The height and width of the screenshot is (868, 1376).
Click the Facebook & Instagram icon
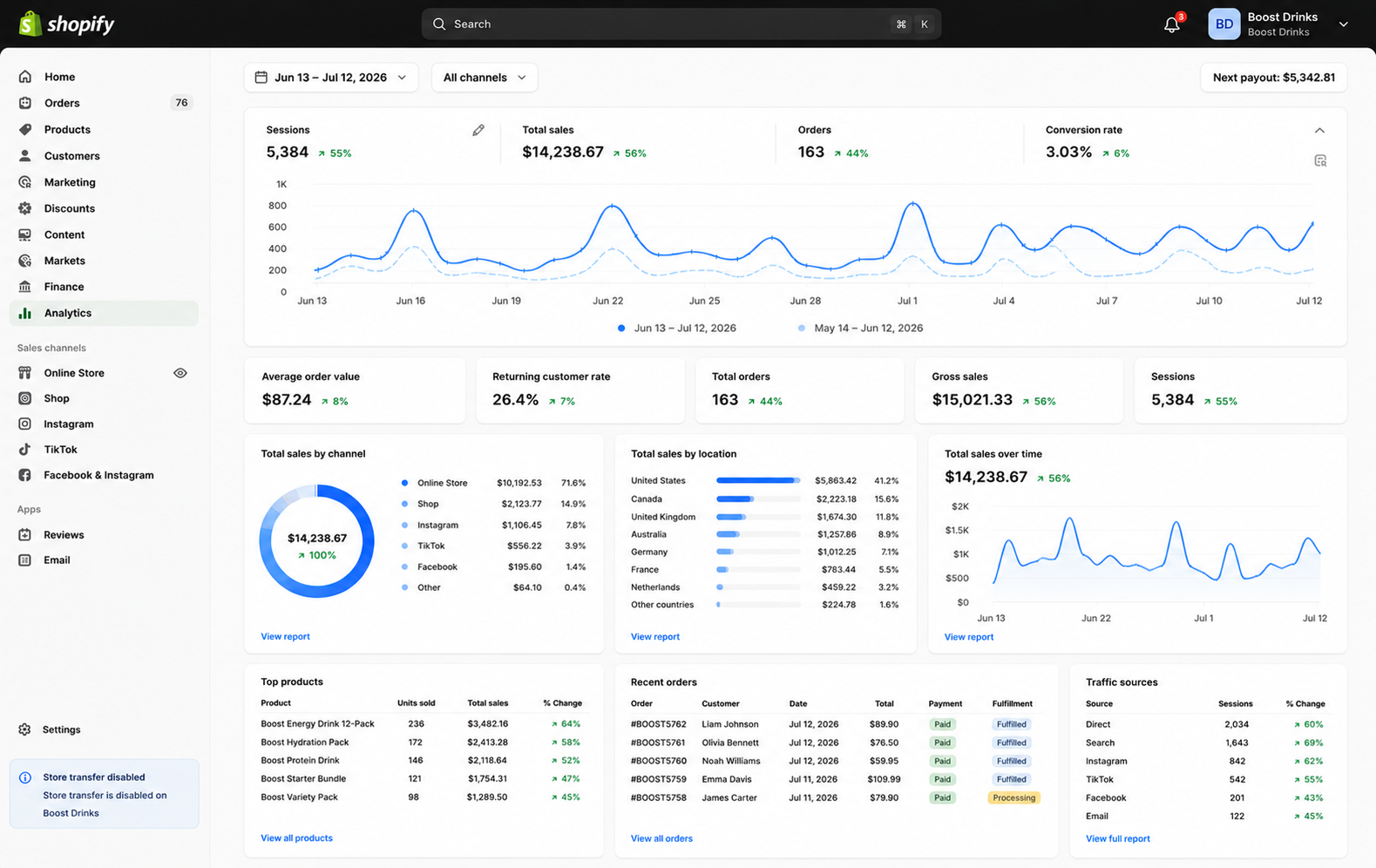pos(25,475)
